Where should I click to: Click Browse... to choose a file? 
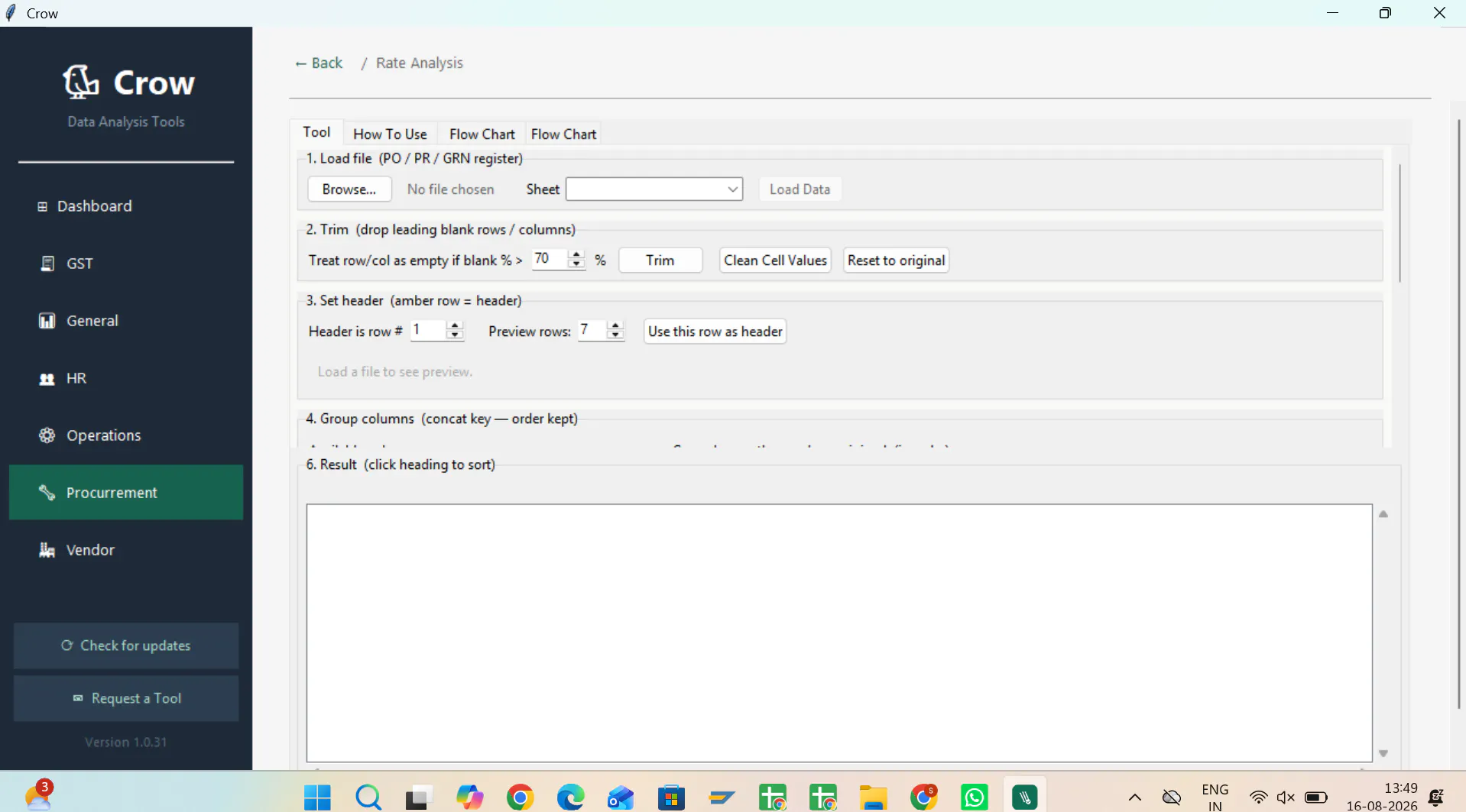click(x=349, y=189)
